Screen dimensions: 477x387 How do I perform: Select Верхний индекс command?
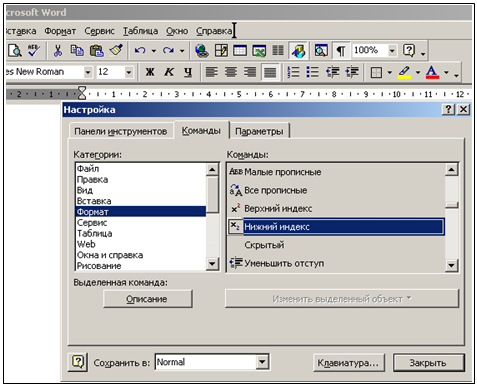pyautogui.click(x=336, y=209)
